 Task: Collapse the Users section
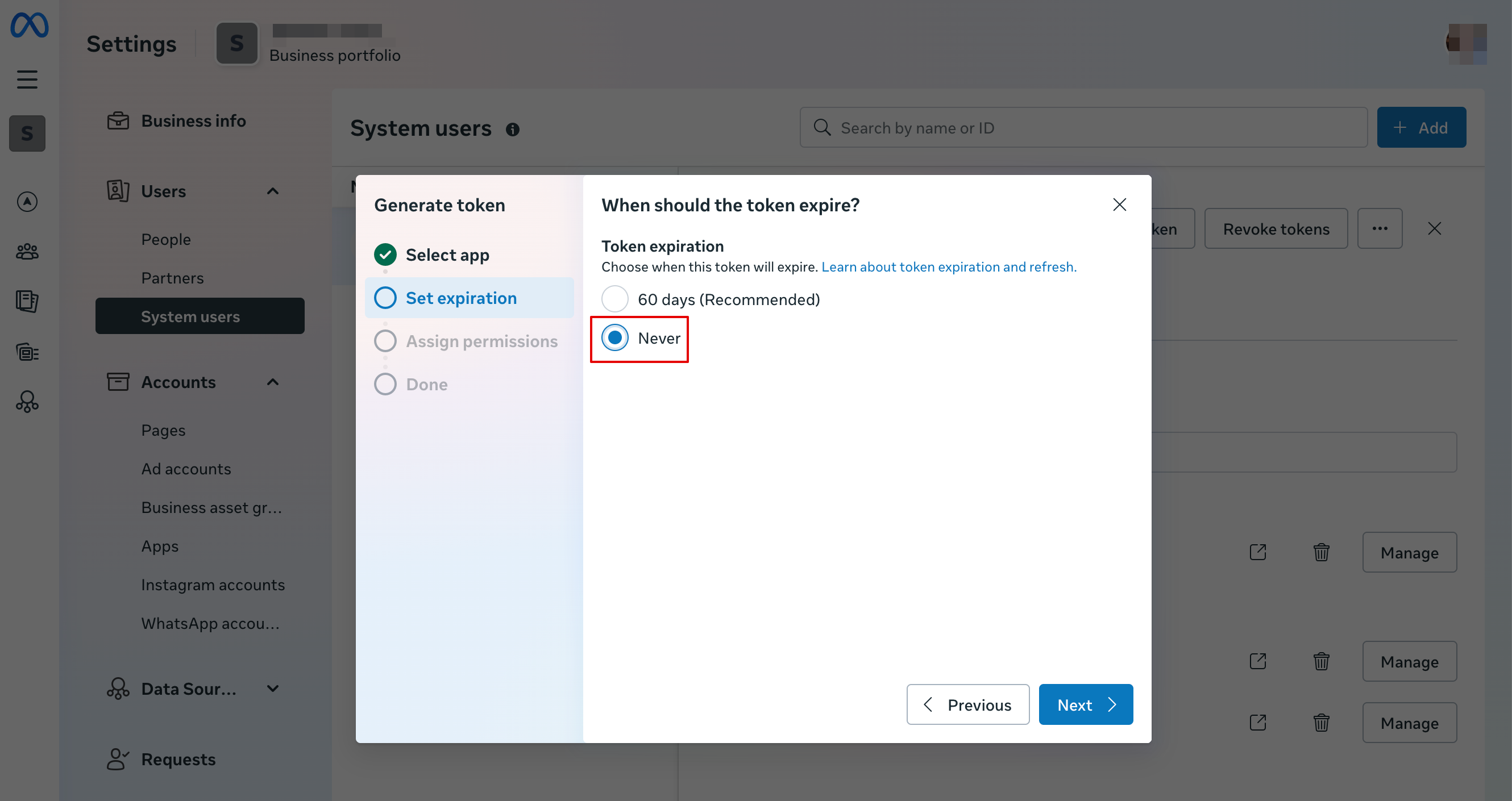point(272,191)
